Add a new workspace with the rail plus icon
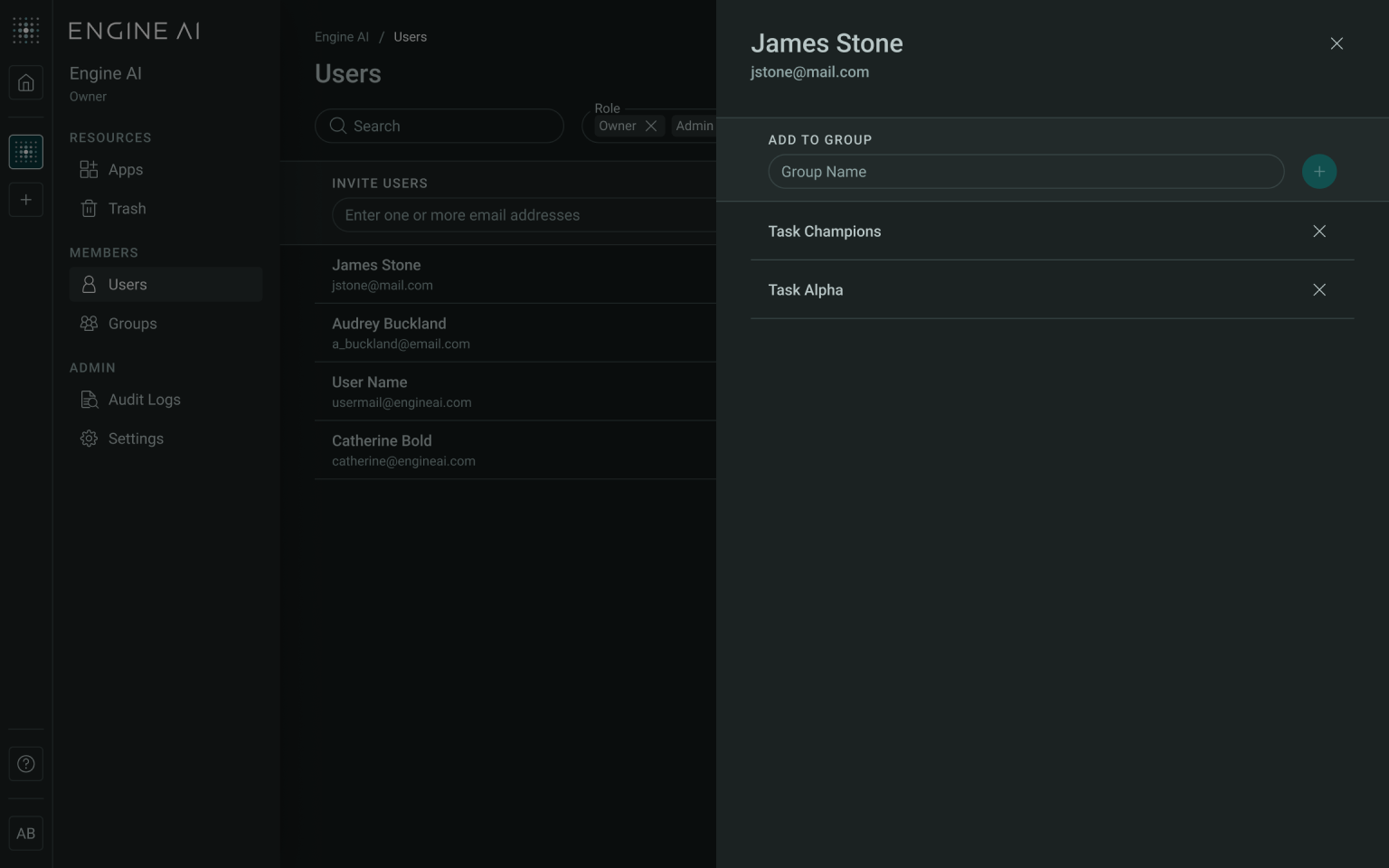Screen dimensions: 1389x868 click(26, 200)
